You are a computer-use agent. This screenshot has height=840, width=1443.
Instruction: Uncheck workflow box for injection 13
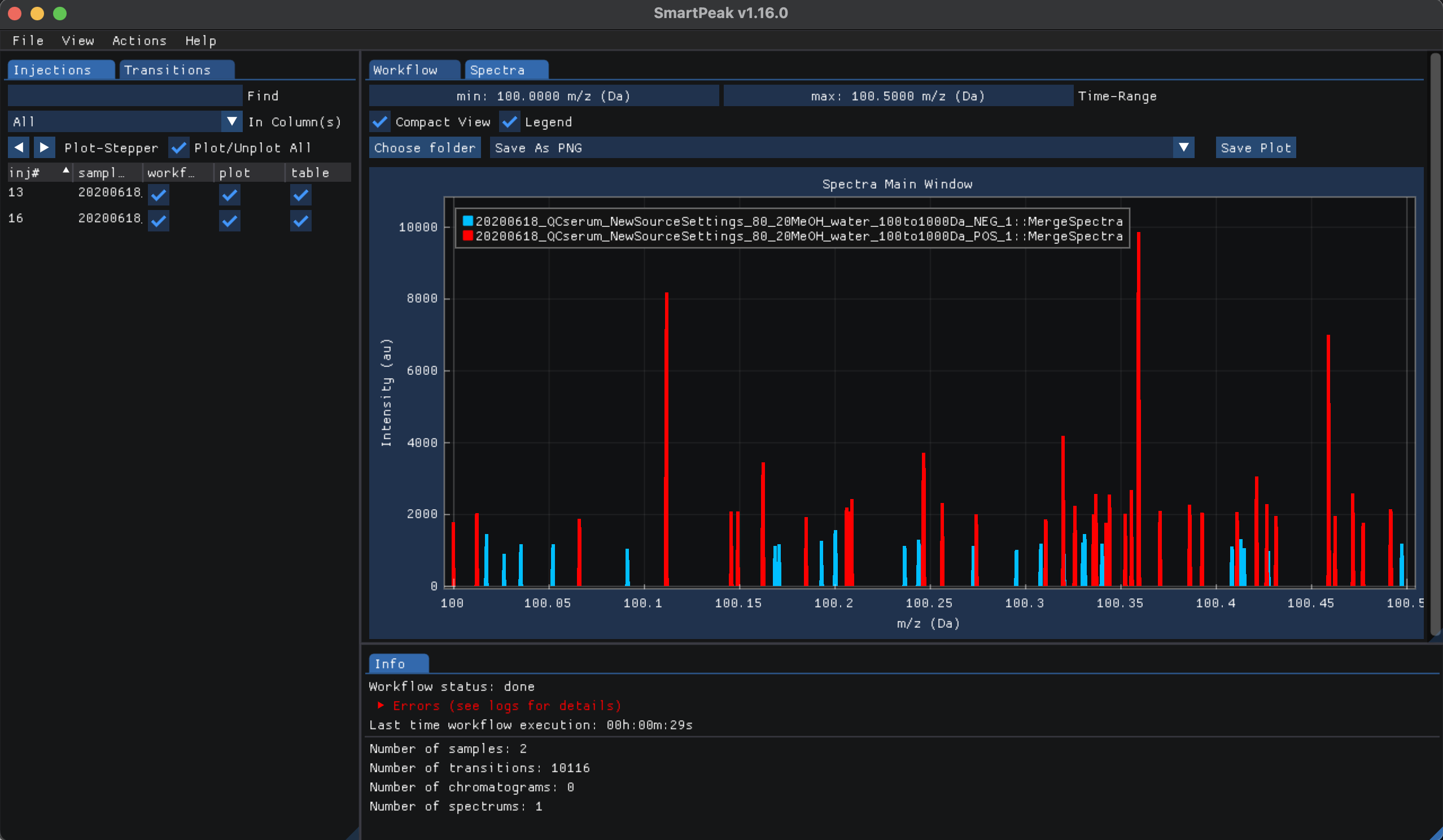159,195
